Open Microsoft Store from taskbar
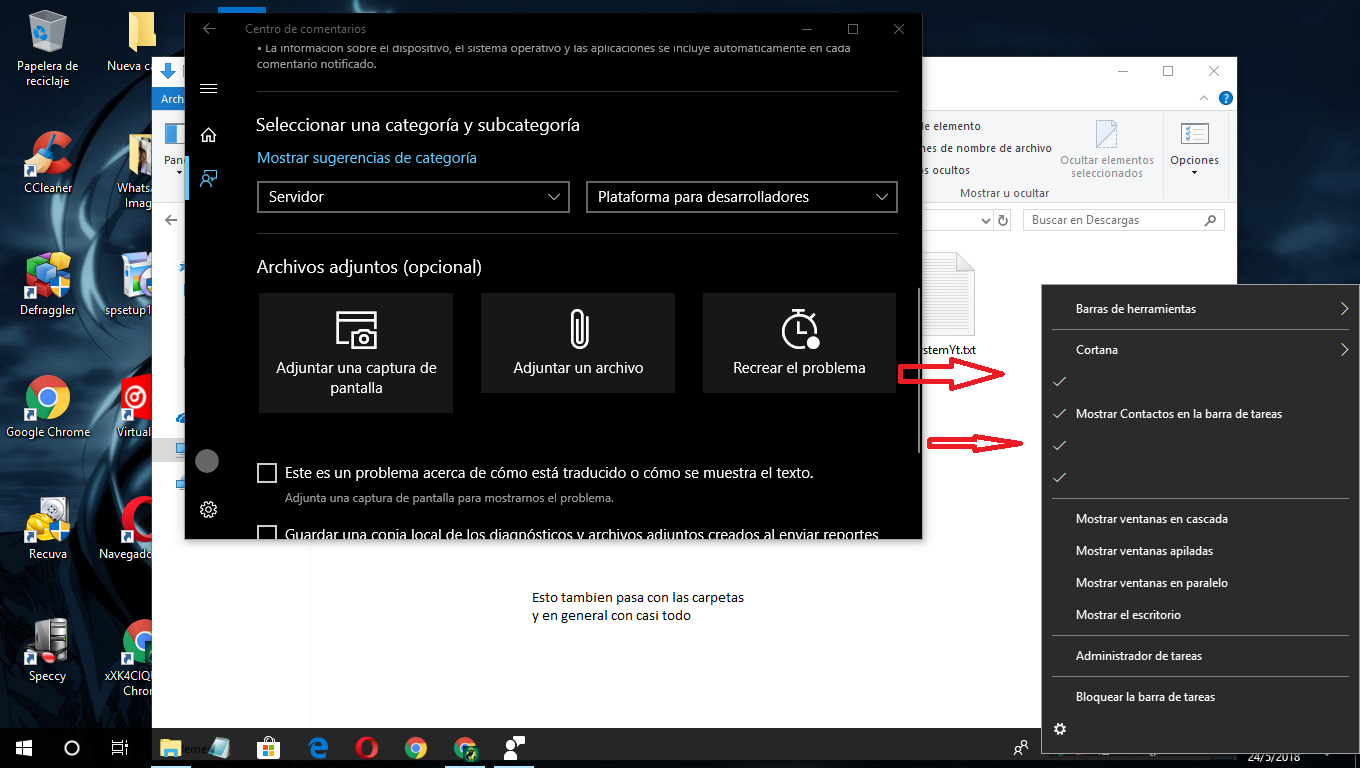 click(268, 747)
